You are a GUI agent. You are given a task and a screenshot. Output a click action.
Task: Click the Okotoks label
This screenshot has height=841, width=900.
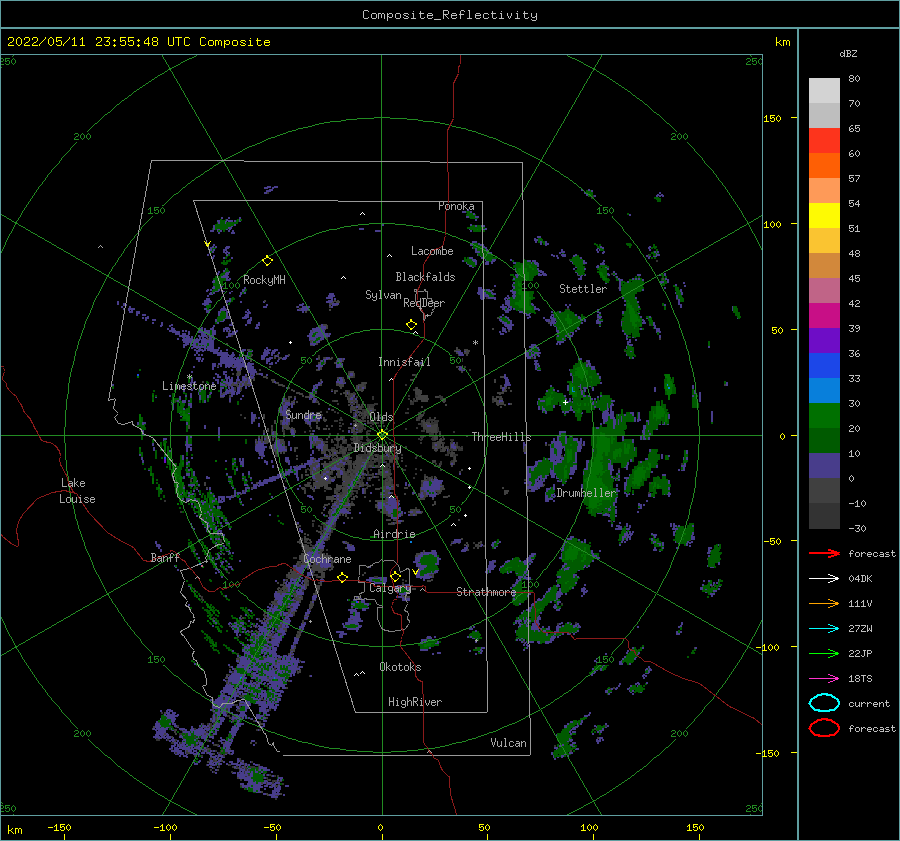point(400,667)
